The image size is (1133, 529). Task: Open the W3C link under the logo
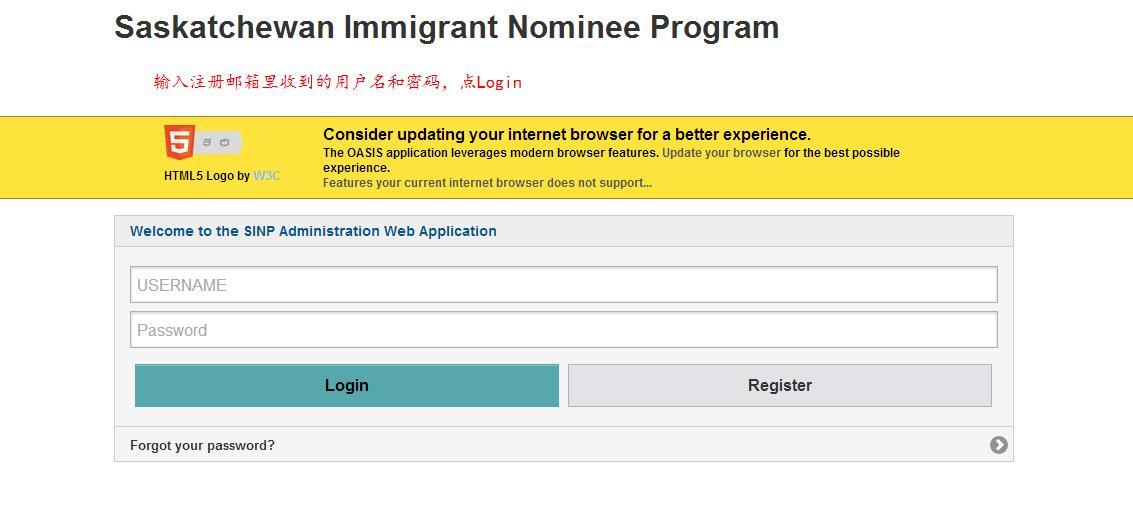pyautogui.click(x=267, y=176)
